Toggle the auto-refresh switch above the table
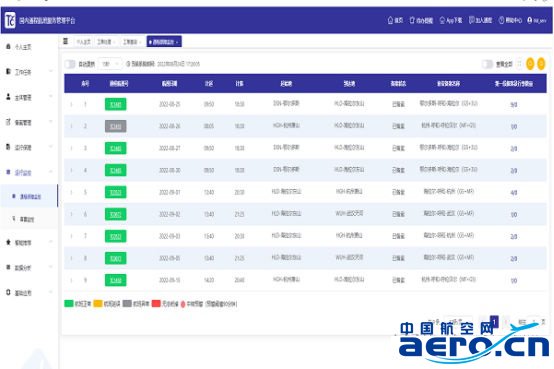 70,64
